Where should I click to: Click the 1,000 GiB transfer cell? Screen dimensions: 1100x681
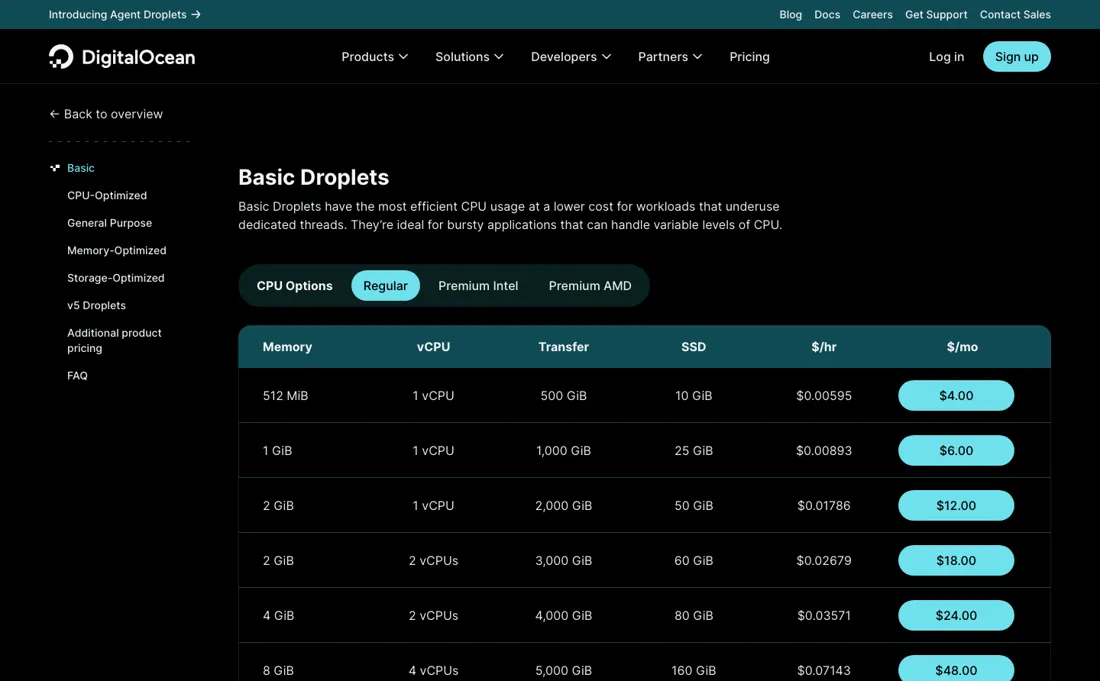pos(563,450)
